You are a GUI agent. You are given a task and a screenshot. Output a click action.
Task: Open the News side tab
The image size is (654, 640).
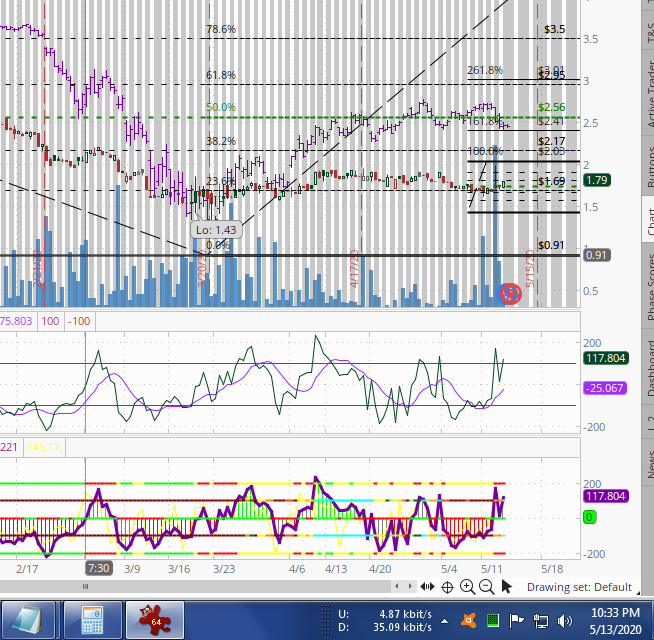tap(646, 462)
